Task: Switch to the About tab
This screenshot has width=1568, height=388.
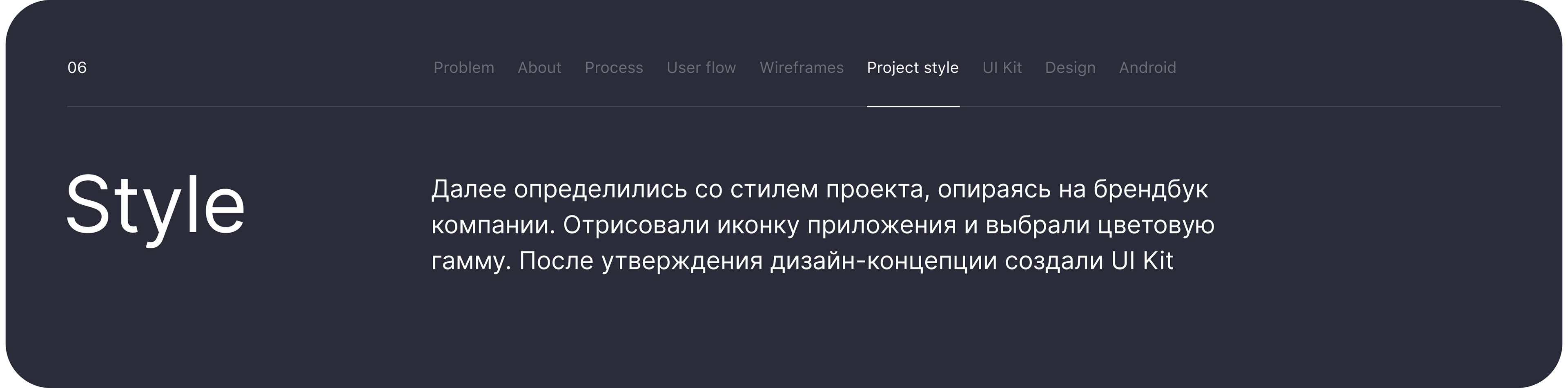Action: [539, 67]
